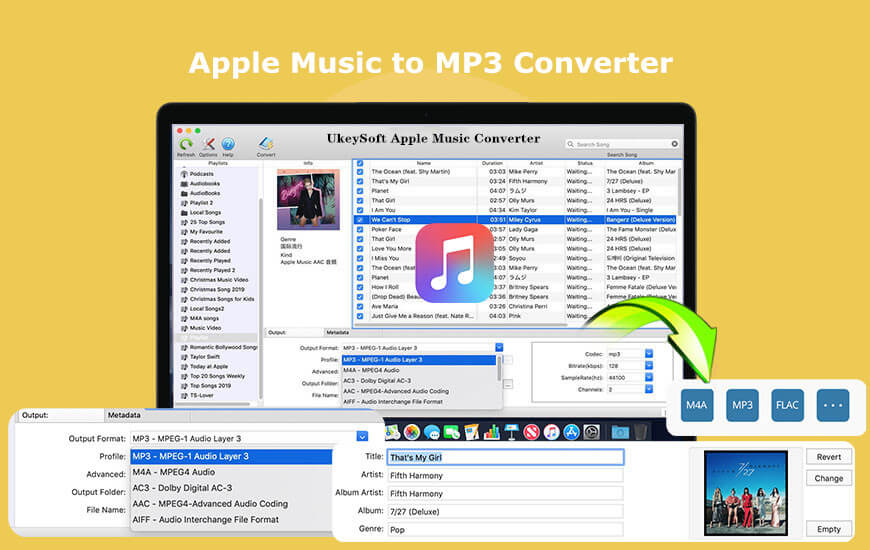The width and height of the screenshot is (870, 550).
Task: Switch to the enlarged Metadata tab
Action: click(124, 415)
